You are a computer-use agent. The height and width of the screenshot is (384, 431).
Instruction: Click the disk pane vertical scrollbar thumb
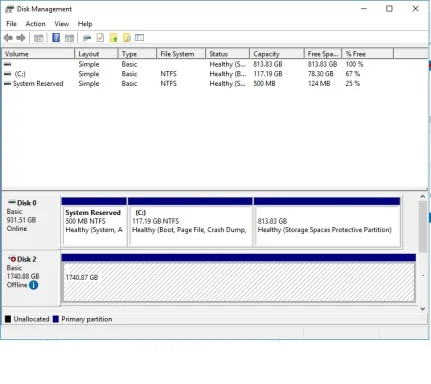pyautogui.click(x=423, y=227)
